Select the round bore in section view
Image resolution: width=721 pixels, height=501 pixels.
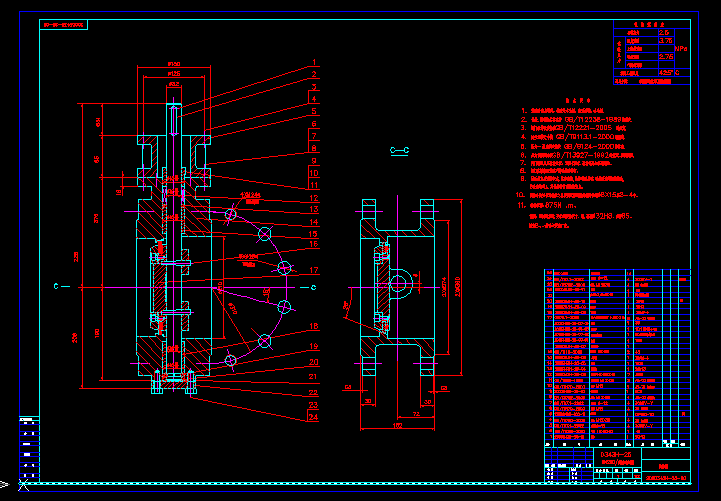coord(399,283)
